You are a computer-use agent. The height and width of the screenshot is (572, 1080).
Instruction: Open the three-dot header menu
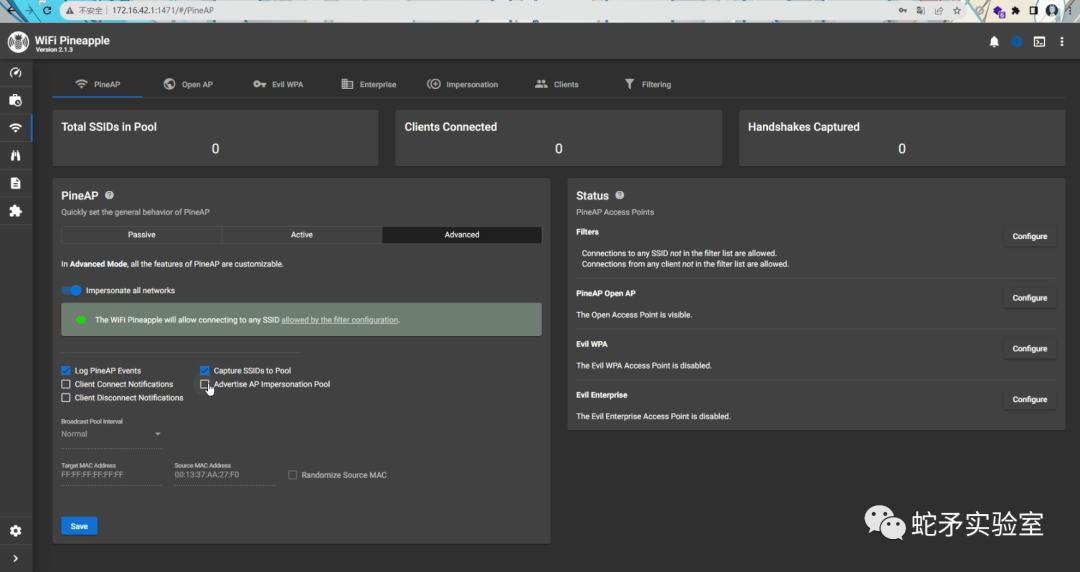pos(1061,42)
